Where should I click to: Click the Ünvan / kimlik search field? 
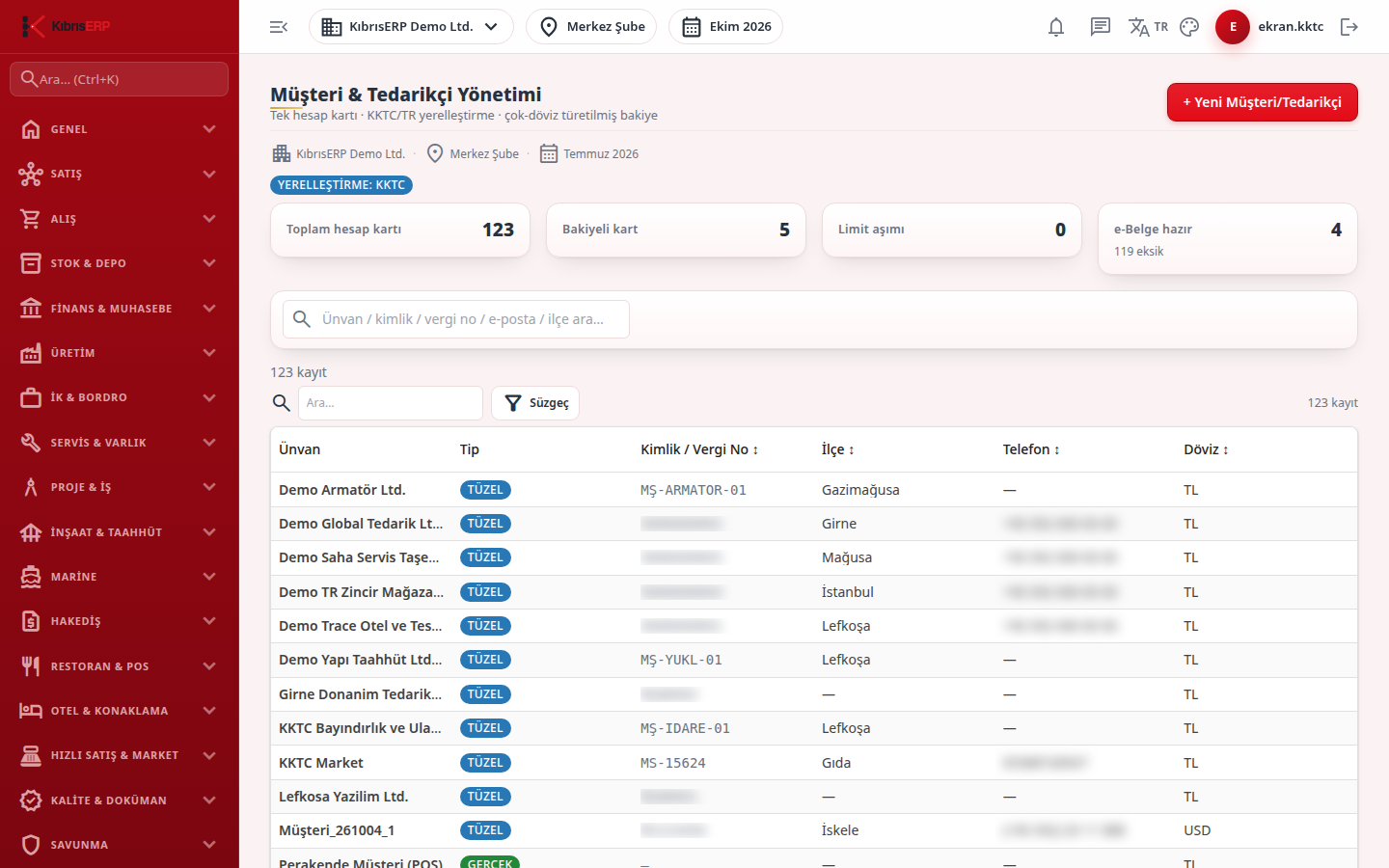(456, 319)
